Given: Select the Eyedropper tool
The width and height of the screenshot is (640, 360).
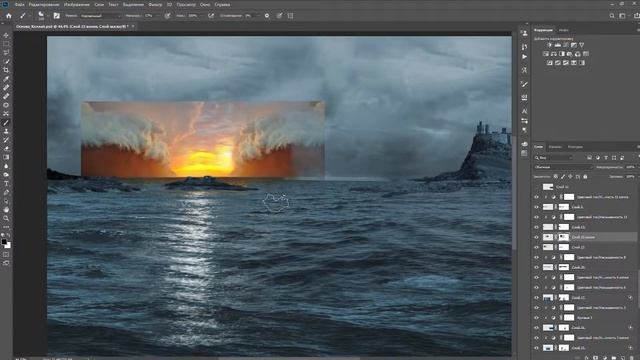Looking at the screenshot, I should coord(6,79).
